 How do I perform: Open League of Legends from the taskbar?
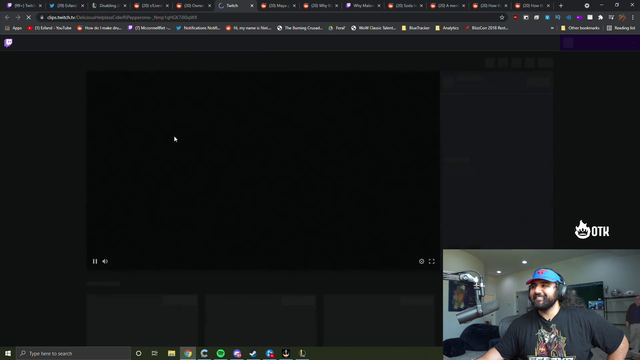tap(302, 353)
